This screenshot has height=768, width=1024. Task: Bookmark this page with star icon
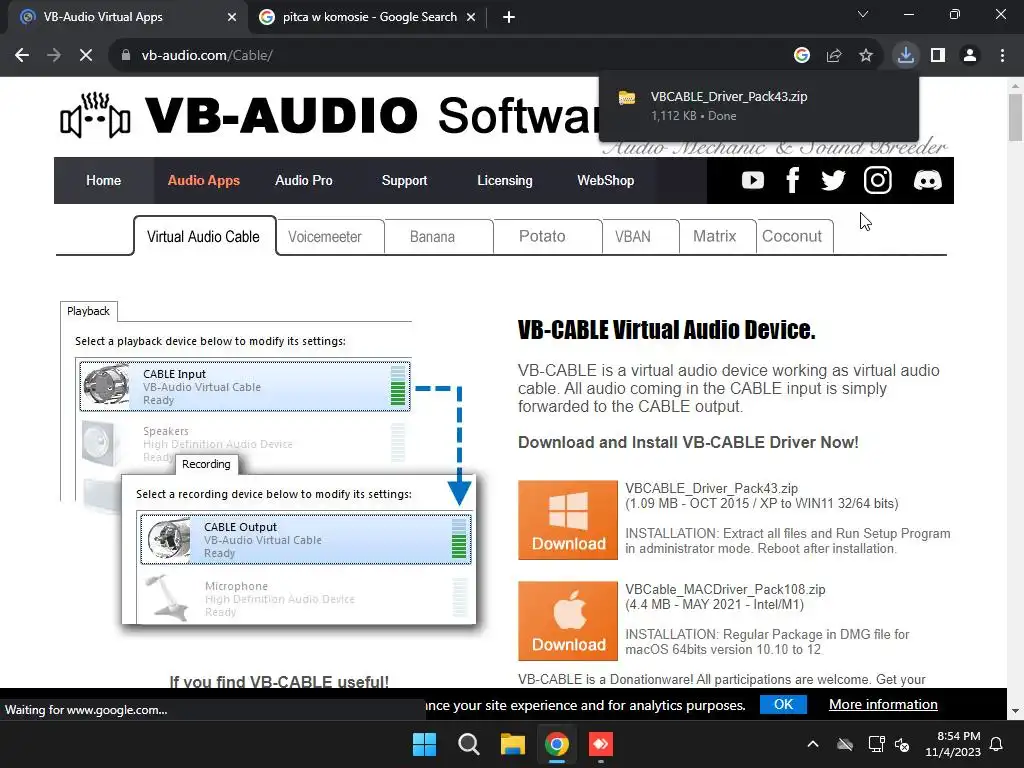pyautogui.click(x=866, y=56)
